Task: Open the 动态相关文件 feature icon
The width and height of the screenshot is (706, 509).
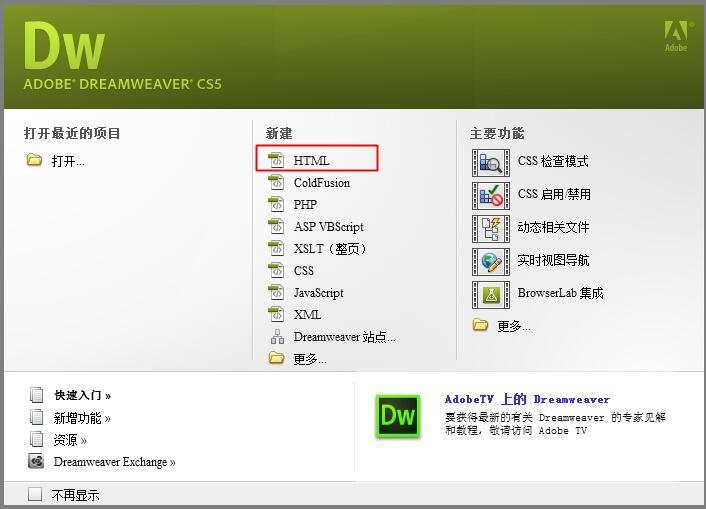Action: point(491,228)
